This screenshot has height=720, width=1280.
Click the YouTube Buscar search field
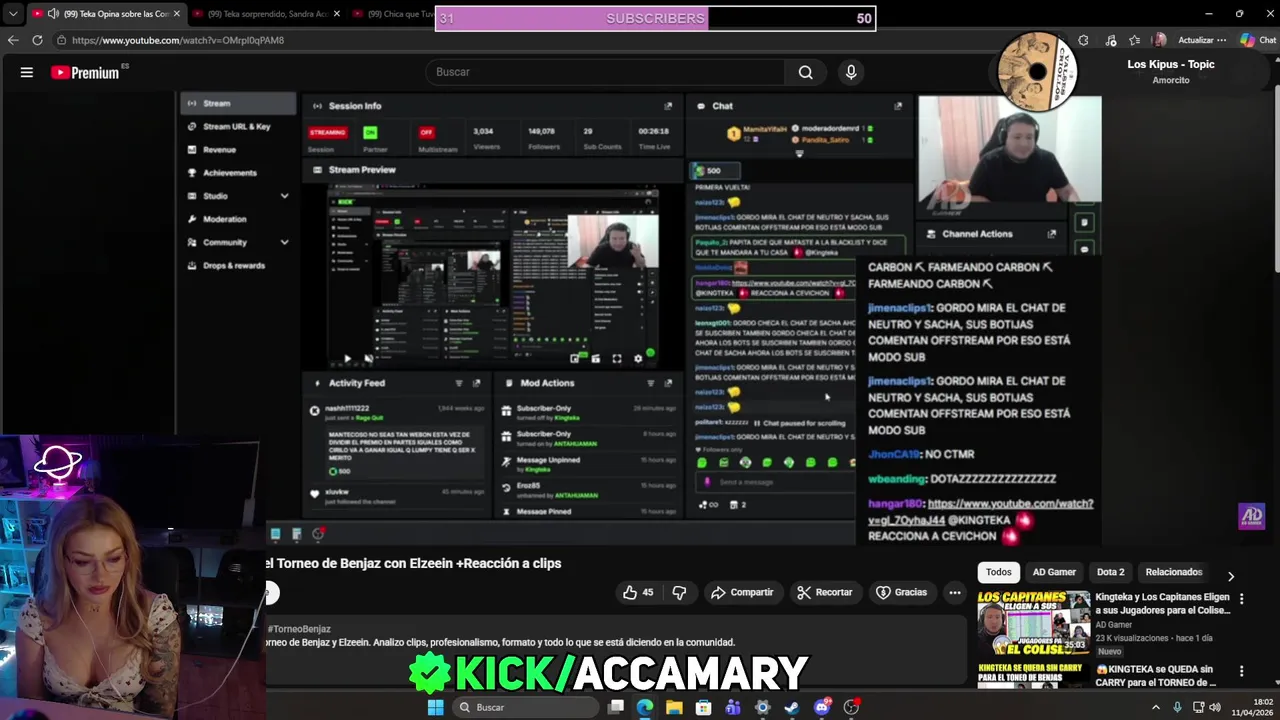[x=606, y=72]
